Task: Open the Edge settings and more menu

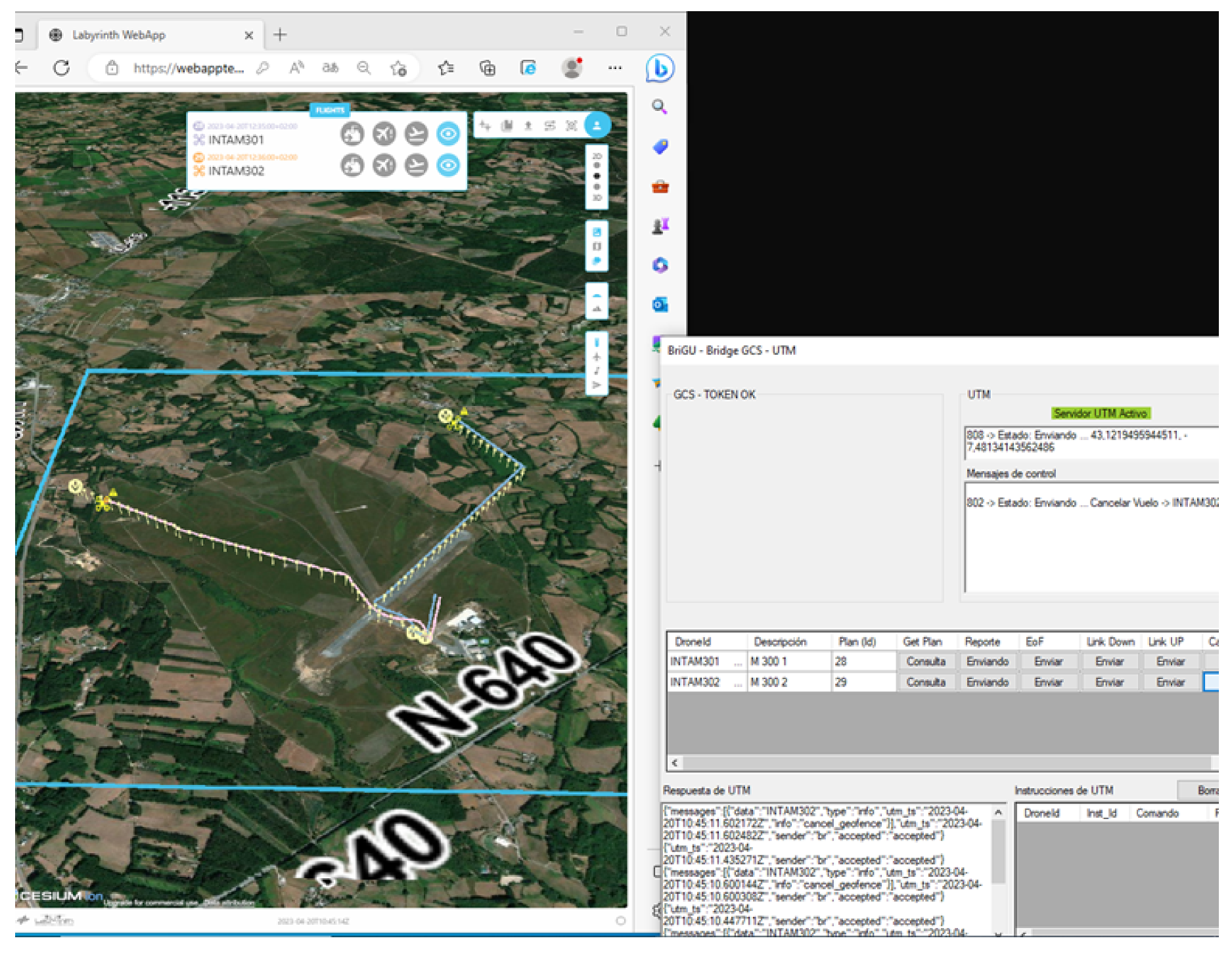Action: (x=615, y=68)
